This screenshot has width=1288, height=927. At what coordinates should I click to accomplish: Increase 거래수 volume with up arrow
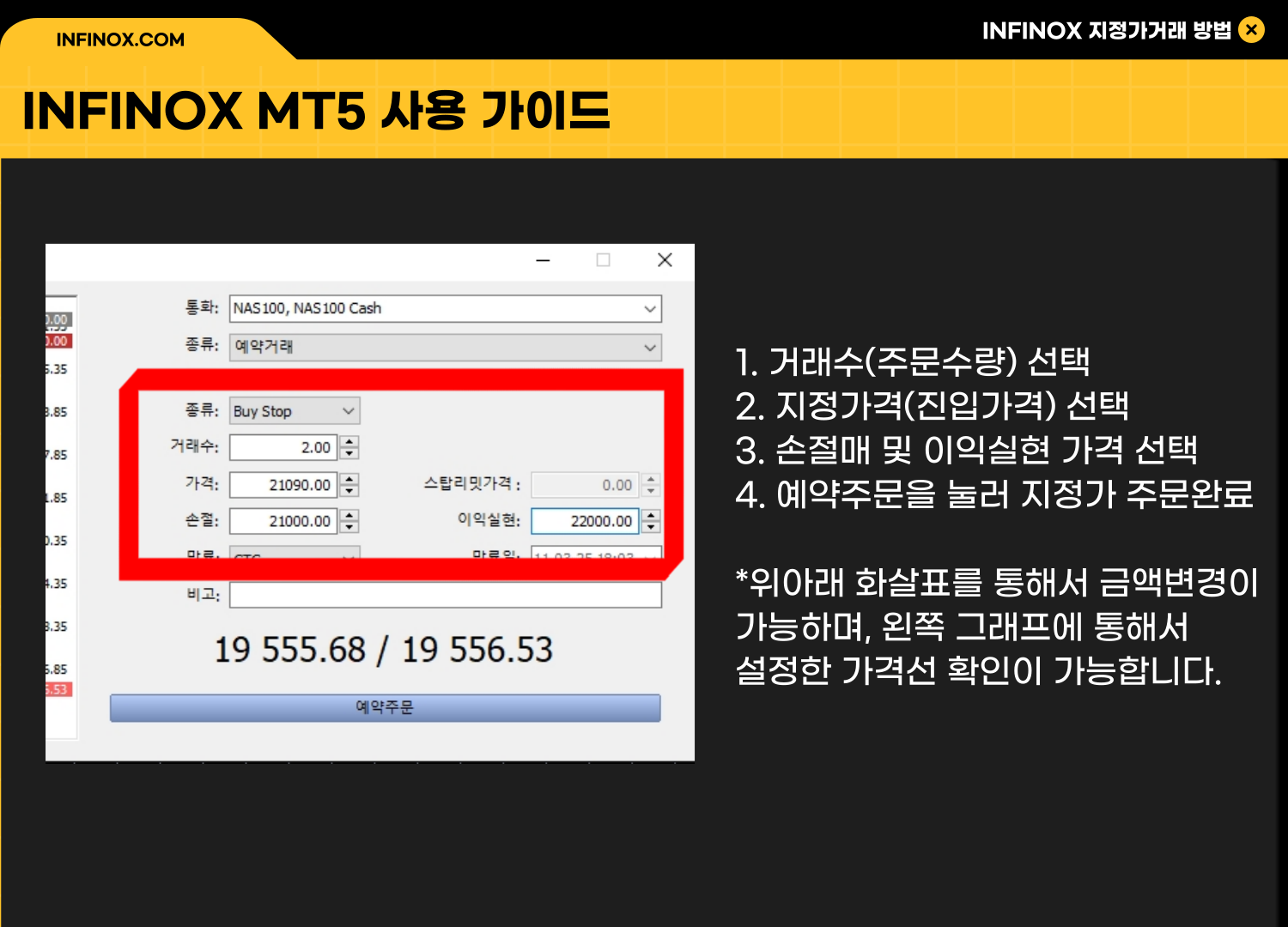(349, 441)
